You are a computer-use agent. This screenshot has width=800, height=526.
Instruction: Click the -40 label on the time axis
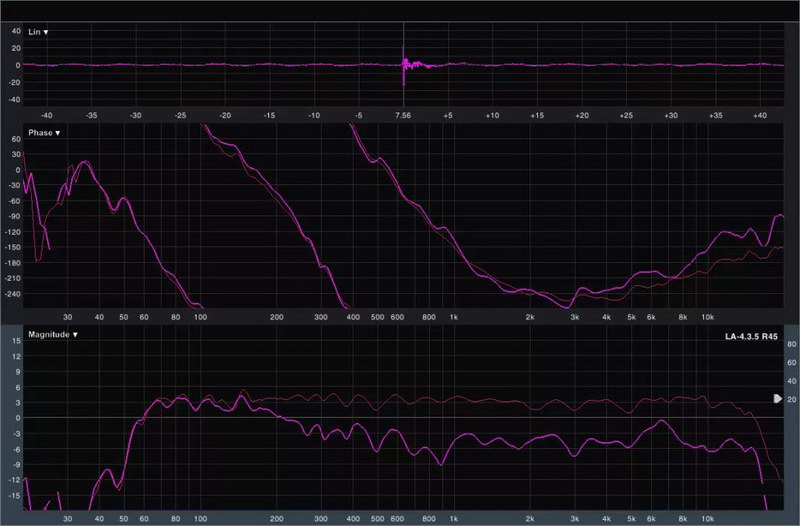[46, 115]
